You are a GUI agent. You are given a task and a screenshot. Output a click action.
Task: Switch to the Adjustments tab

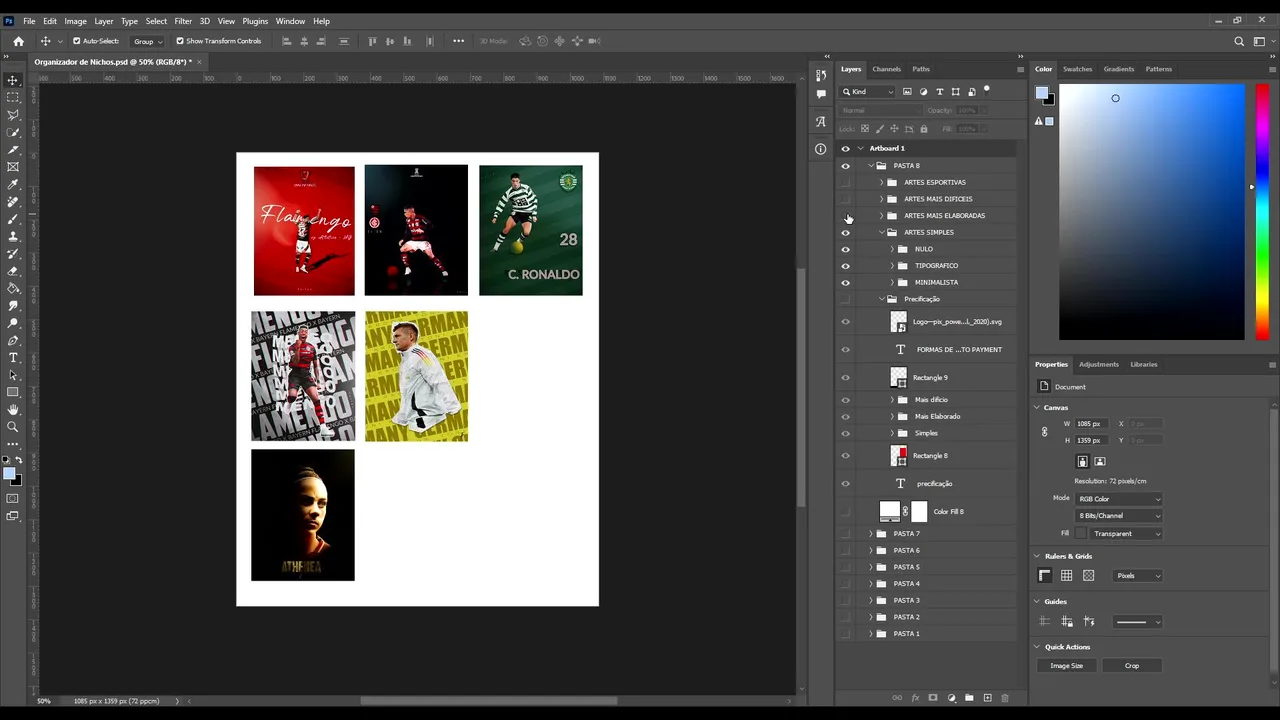coord(1099,364)
